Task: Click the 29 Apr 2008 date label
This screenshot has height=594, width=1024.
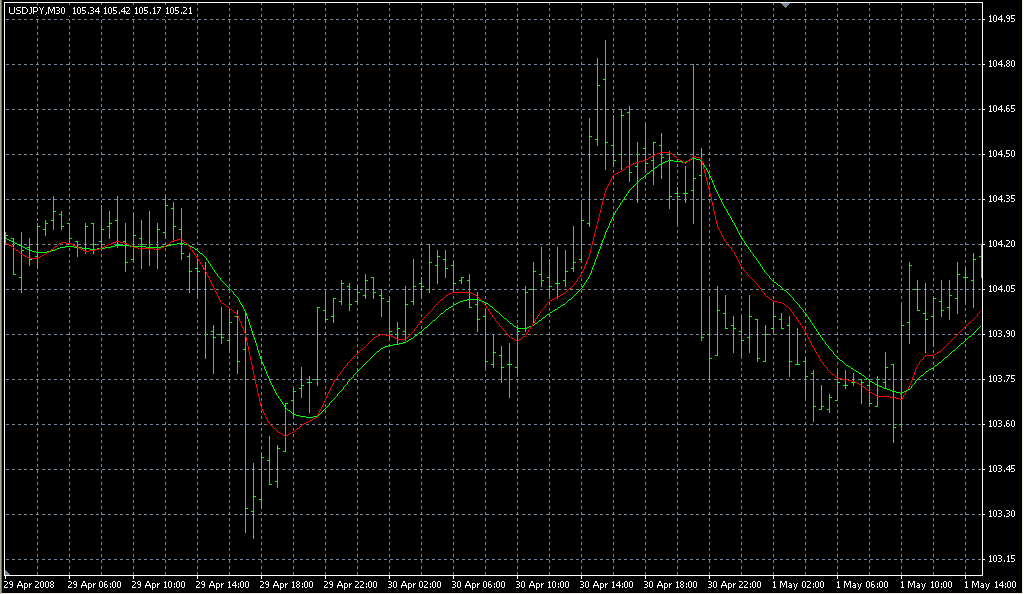Action: pos(30,585)
